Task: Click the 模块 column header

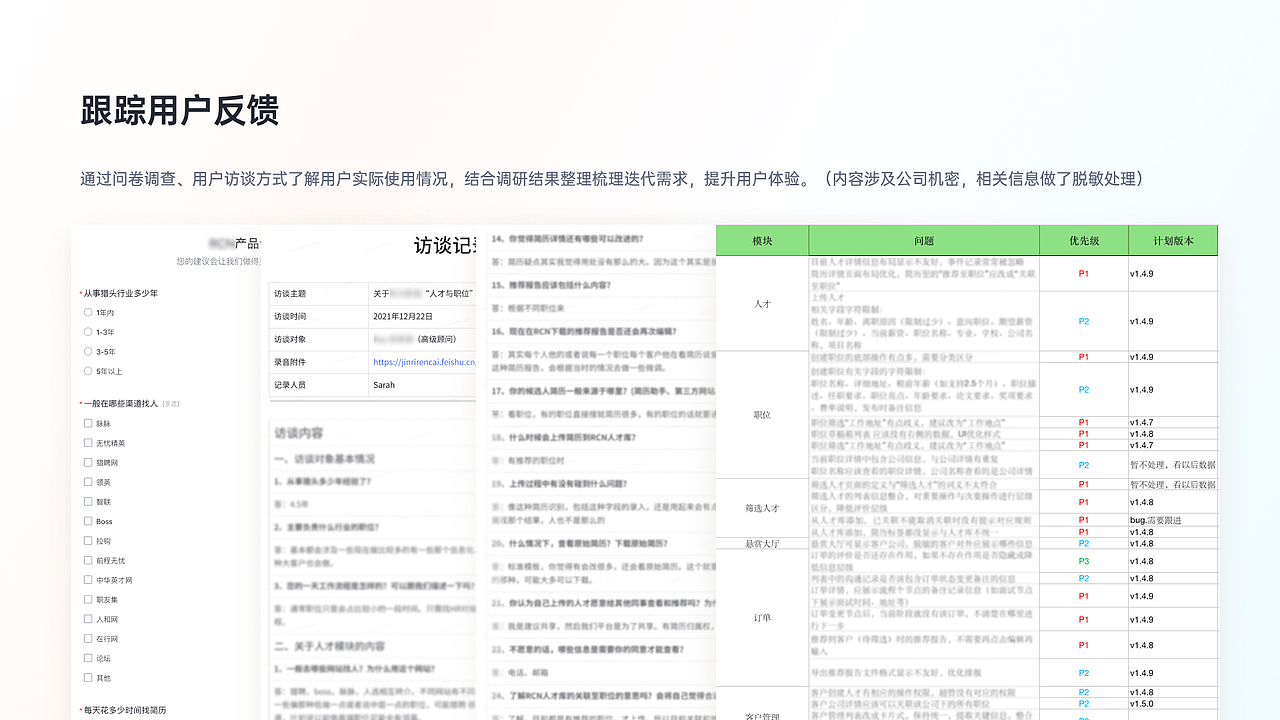Action: [763, 241]
